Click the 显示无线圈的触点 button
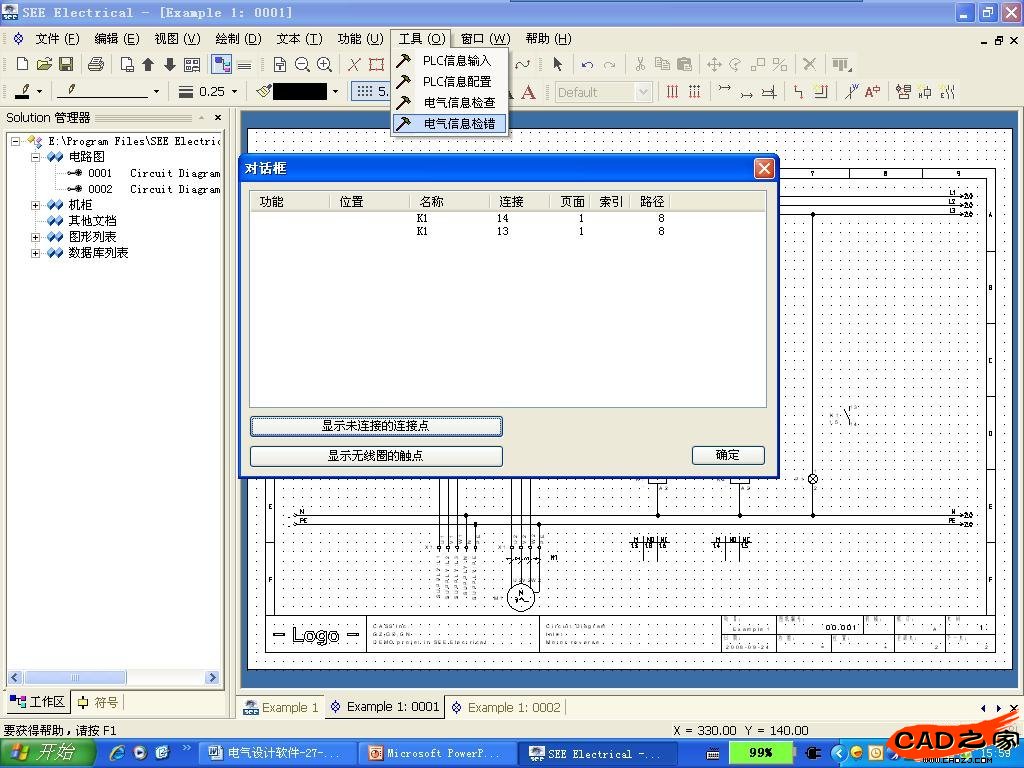The width and height of the screenshot is (1024, 768). pyautogui.click(x=376, y=456)
